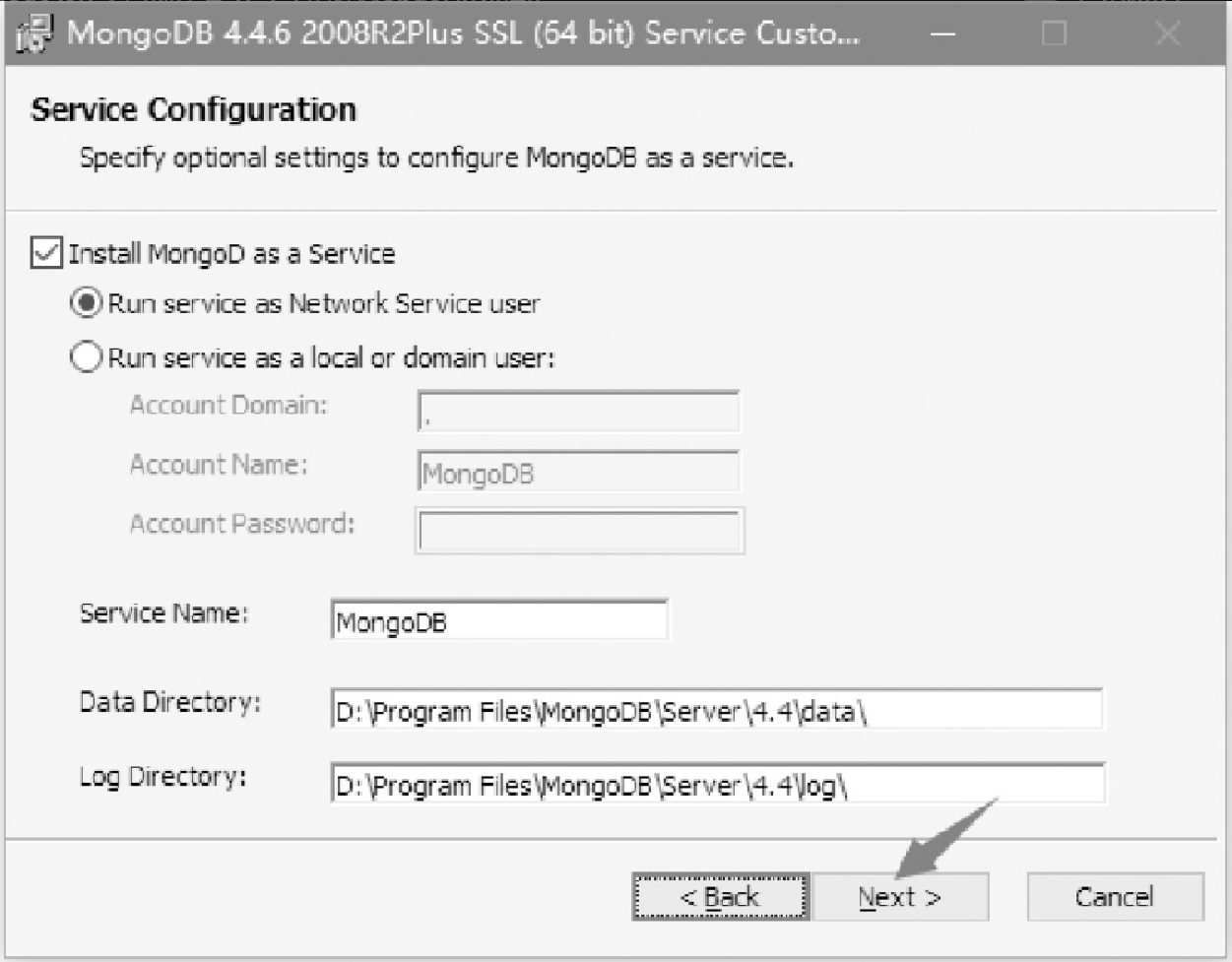Click the MongoDB installer icon in title bar
The width and height of the screenshot is (1232, 962).
34,34
